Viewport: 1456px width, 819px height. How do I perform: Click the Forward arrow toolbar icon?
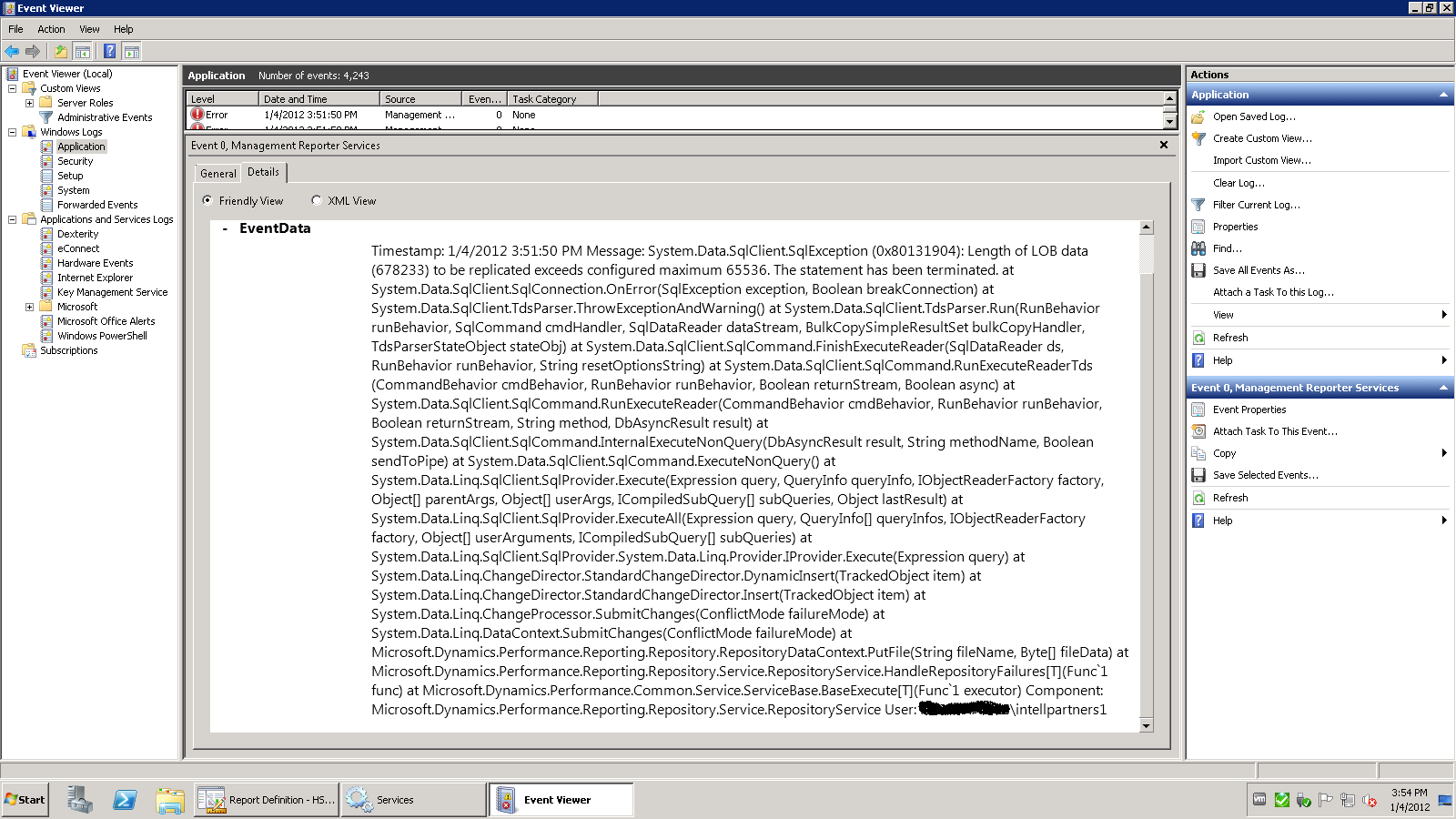click(x=33, y=51)
